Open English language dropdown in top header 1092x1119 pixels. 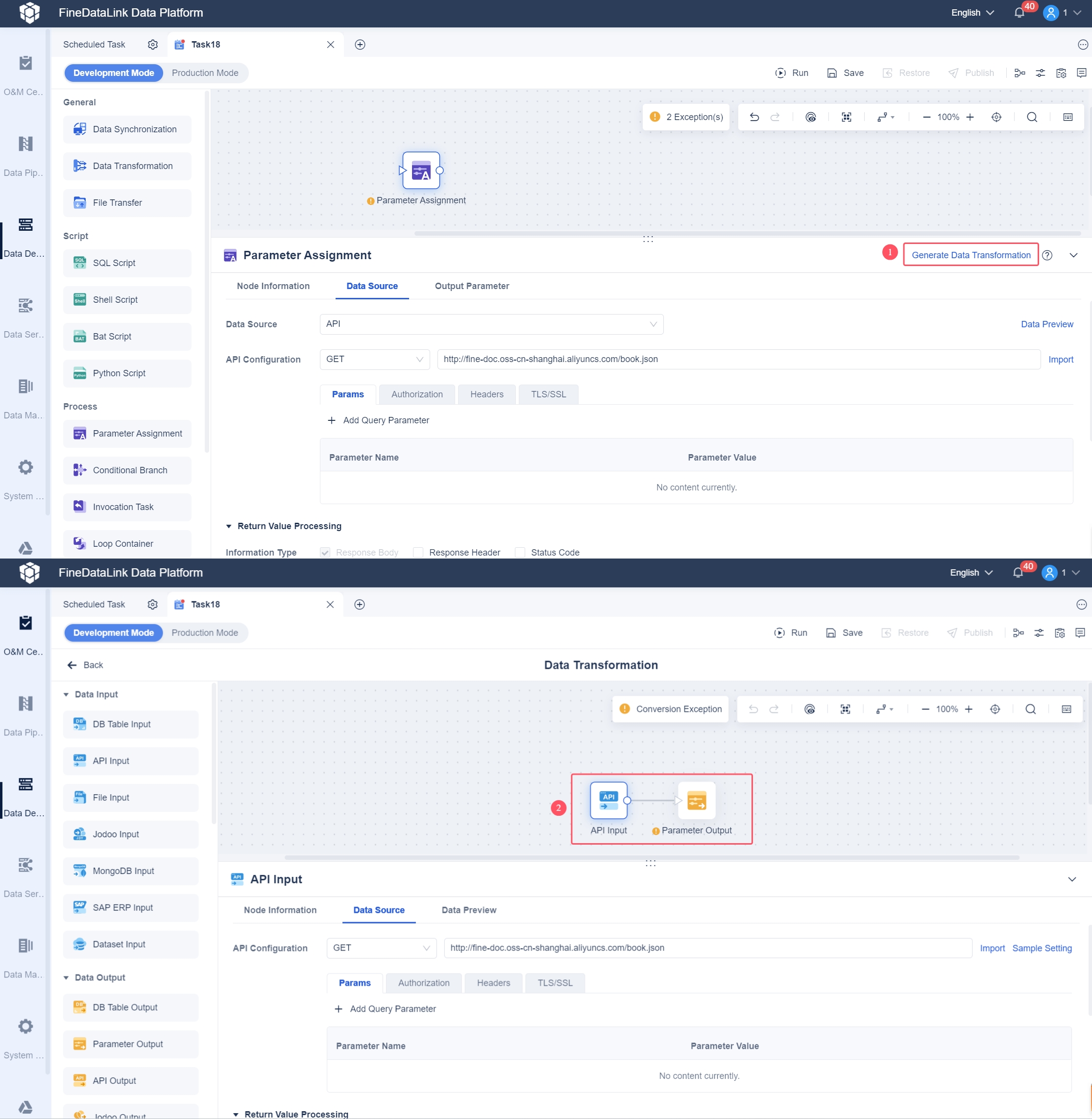[972, 13]
